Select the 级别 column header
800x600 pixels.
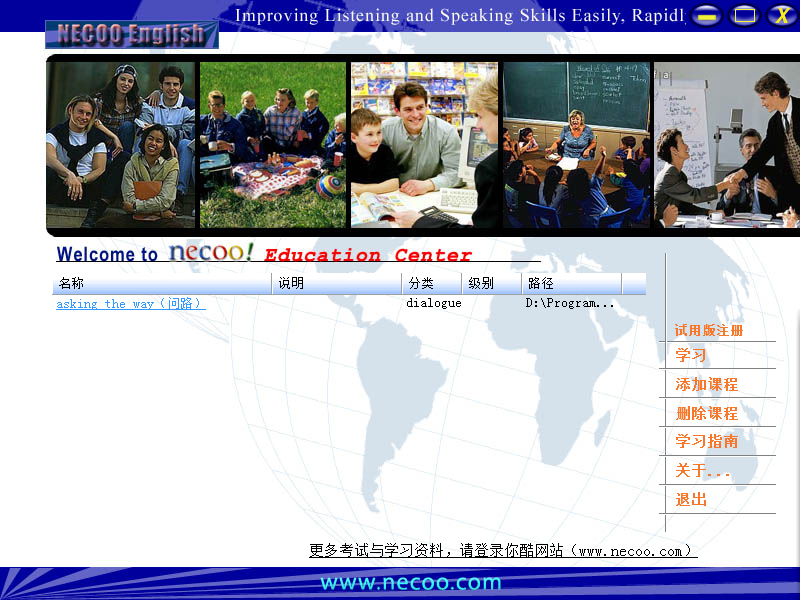click(x=492, y=283)
